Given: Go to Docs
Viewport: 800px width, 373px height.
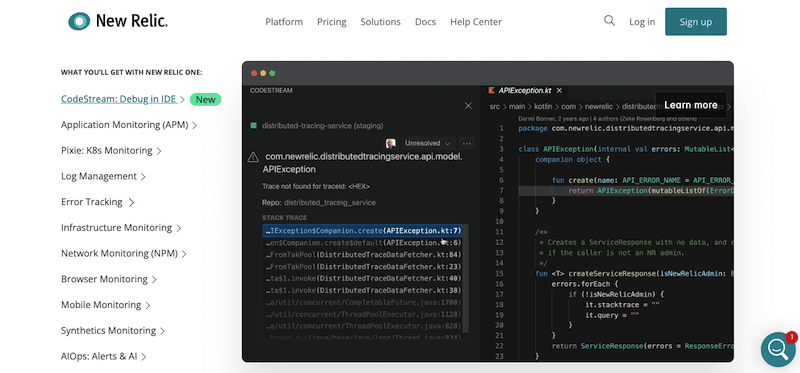Looking at the screenshot, I should click(426, 22).
